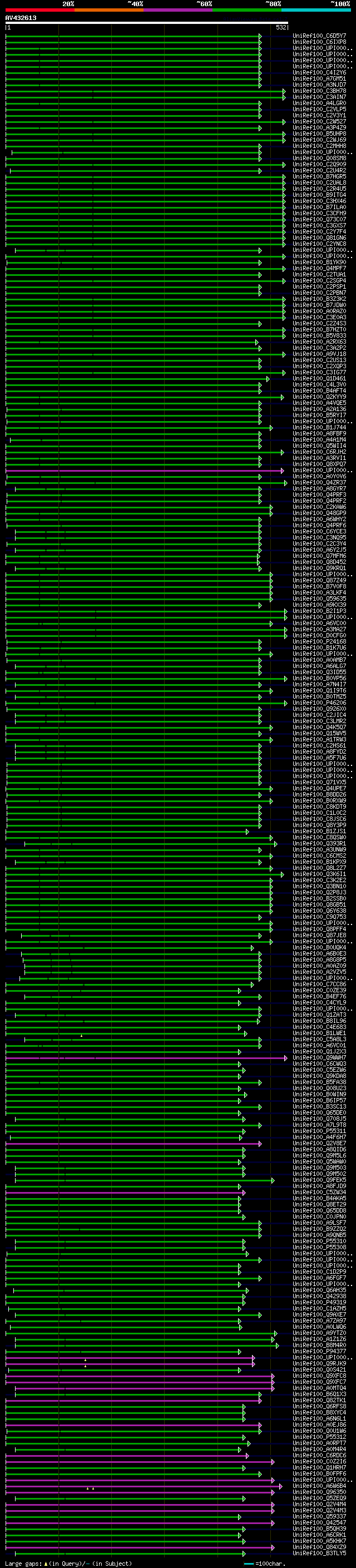Select hit label UniRef100_C7CC86

click(319, 985)
